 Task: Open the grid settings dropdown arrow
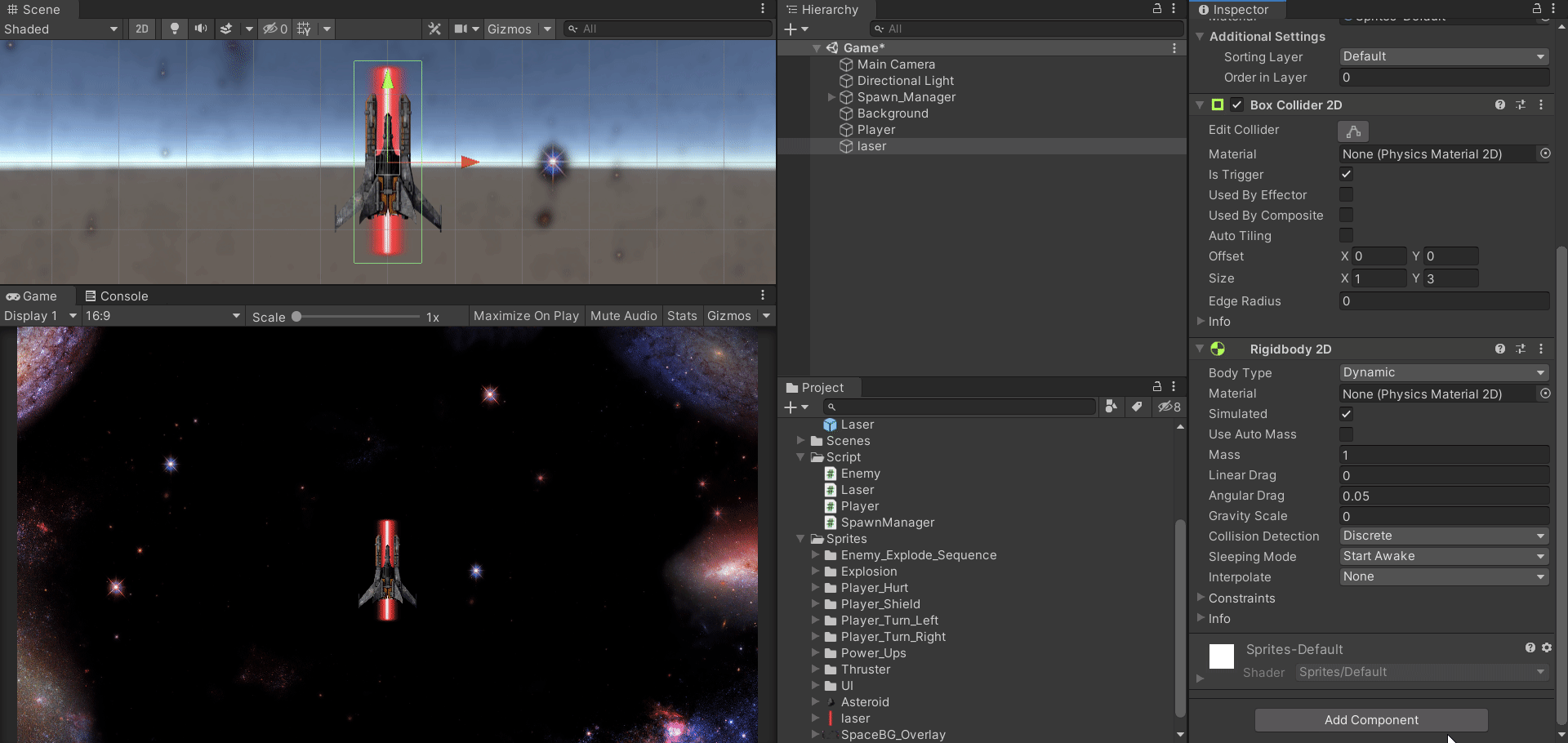pos(327,29)
